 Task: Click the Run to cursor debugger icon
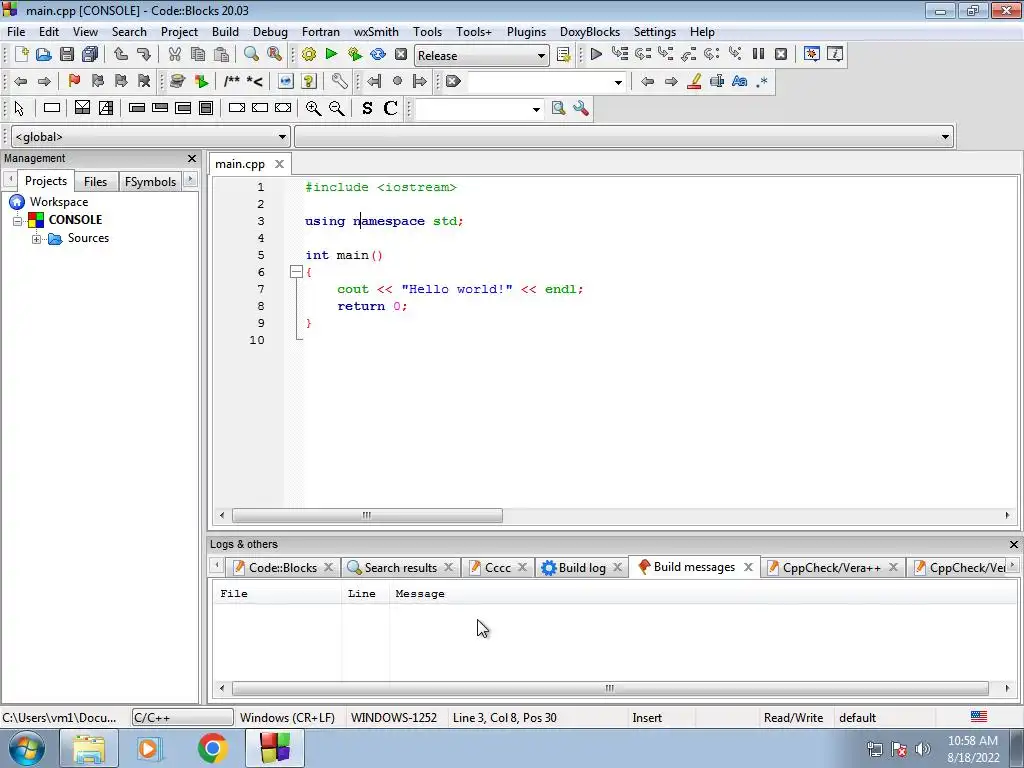(x=620, y=54)
